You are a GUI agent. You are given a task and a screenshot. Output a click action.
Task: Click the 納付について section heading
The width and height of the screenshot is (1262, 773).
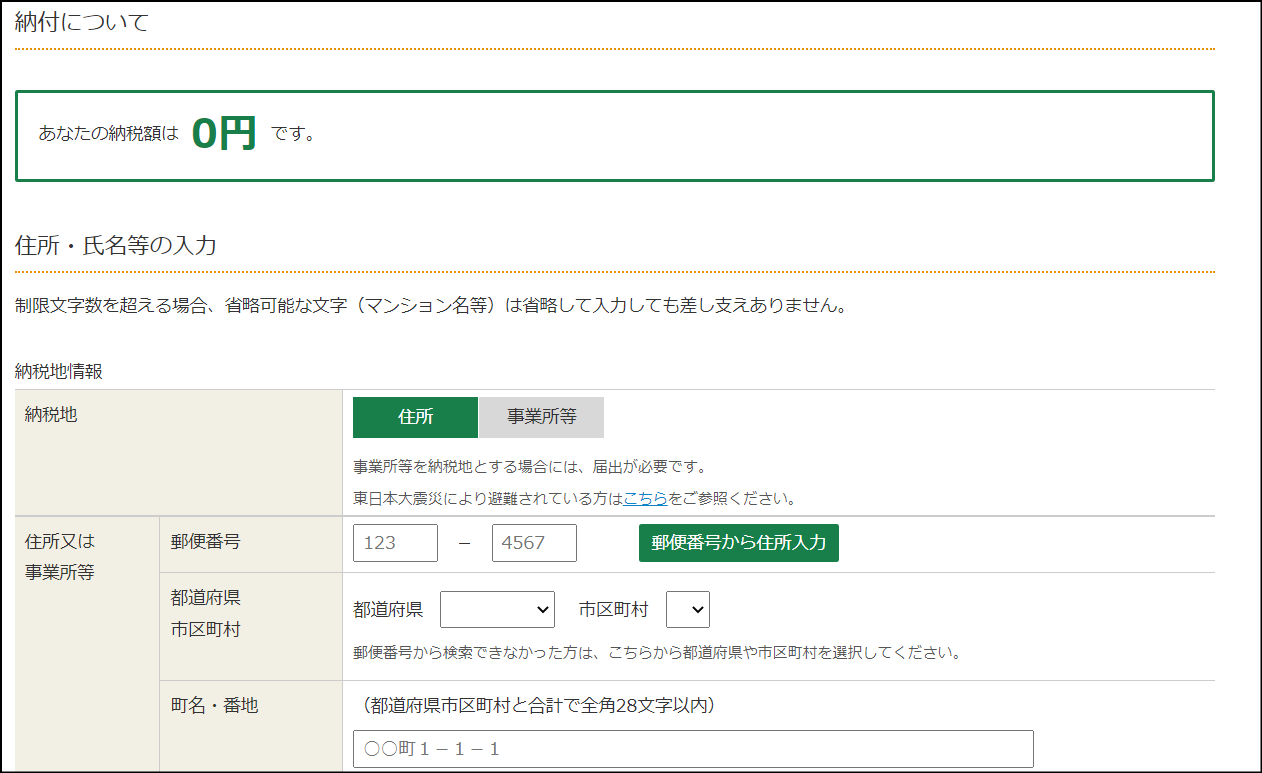click(x=82, y=23)
